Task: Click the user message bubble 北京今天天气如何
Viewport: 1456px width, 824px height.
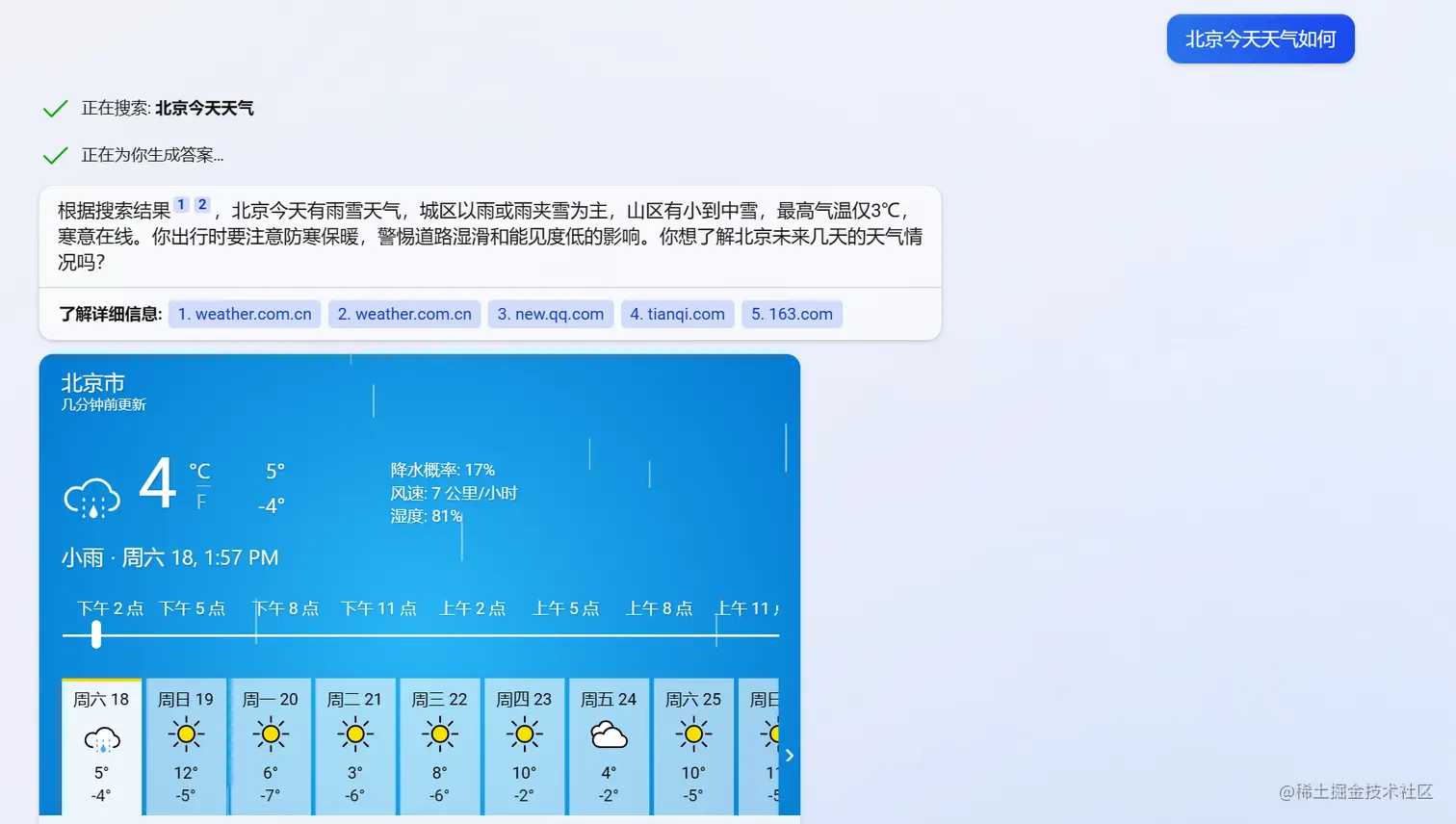Action: (1261, 39)
